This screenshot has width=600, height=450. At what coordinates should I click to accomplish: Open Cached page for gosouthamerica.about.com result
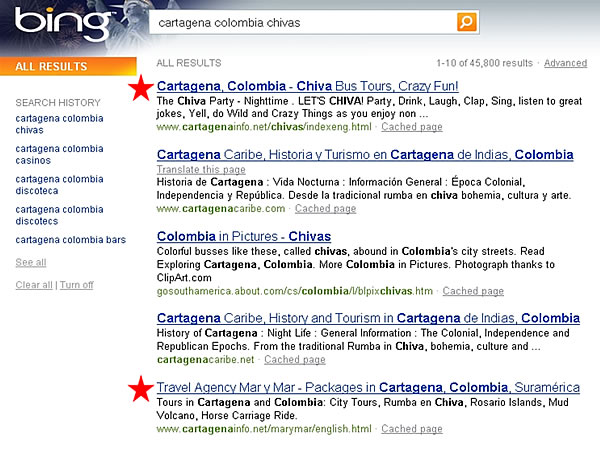tap(476, 291)
